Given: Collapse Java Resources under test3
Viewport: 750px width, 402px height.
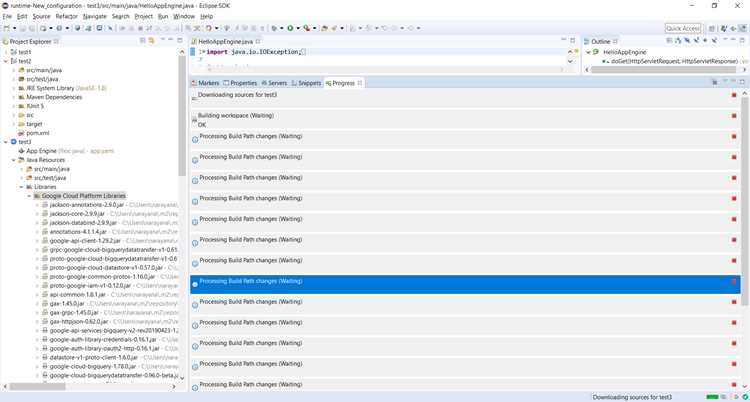Looking at the screenshot, I should (13, 160).
